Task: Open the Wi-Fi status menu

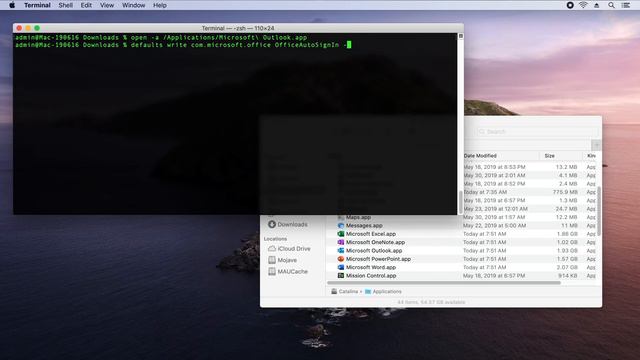Action: (583, 5)
